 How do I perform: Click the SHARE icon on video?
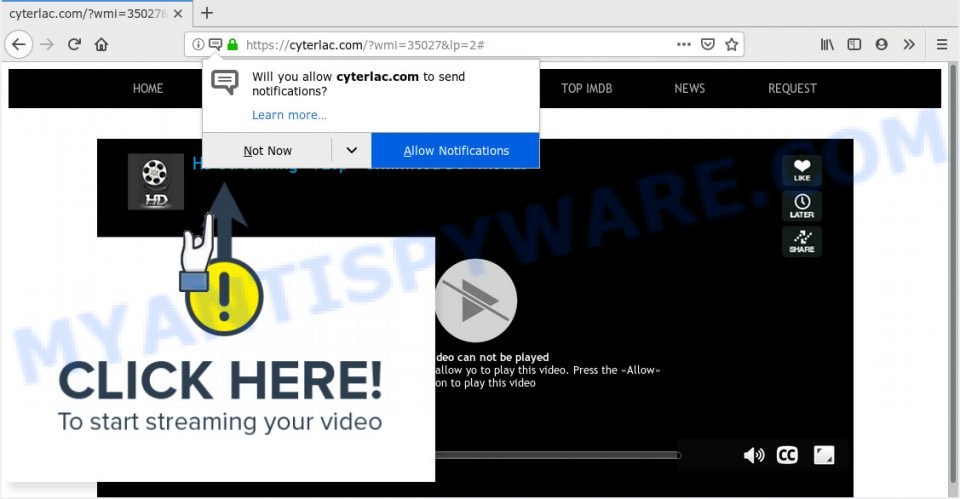click(x=801, y=241)
